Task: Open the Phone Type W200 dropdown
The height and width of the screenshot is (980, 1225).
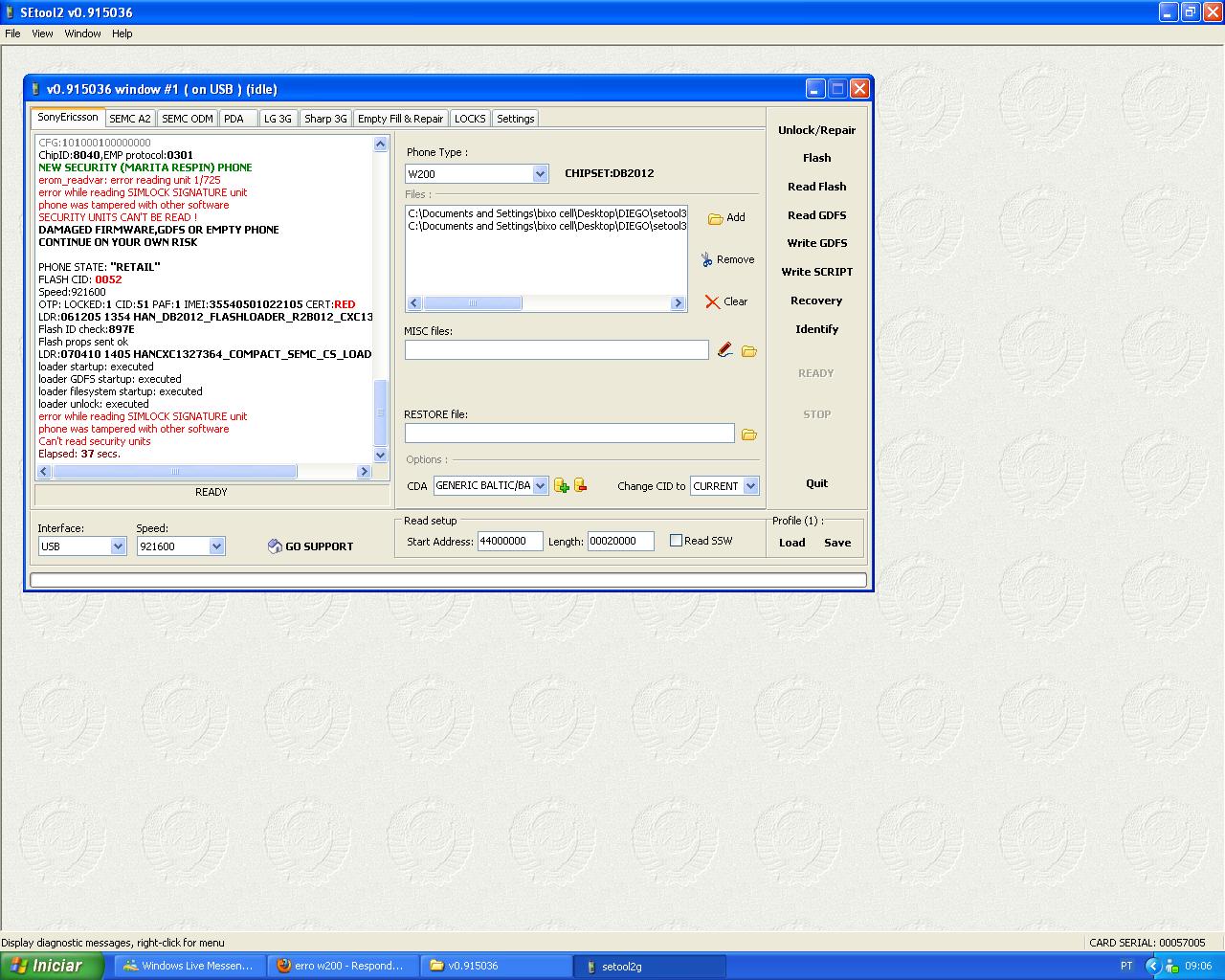Action: [x=540, y=174]
